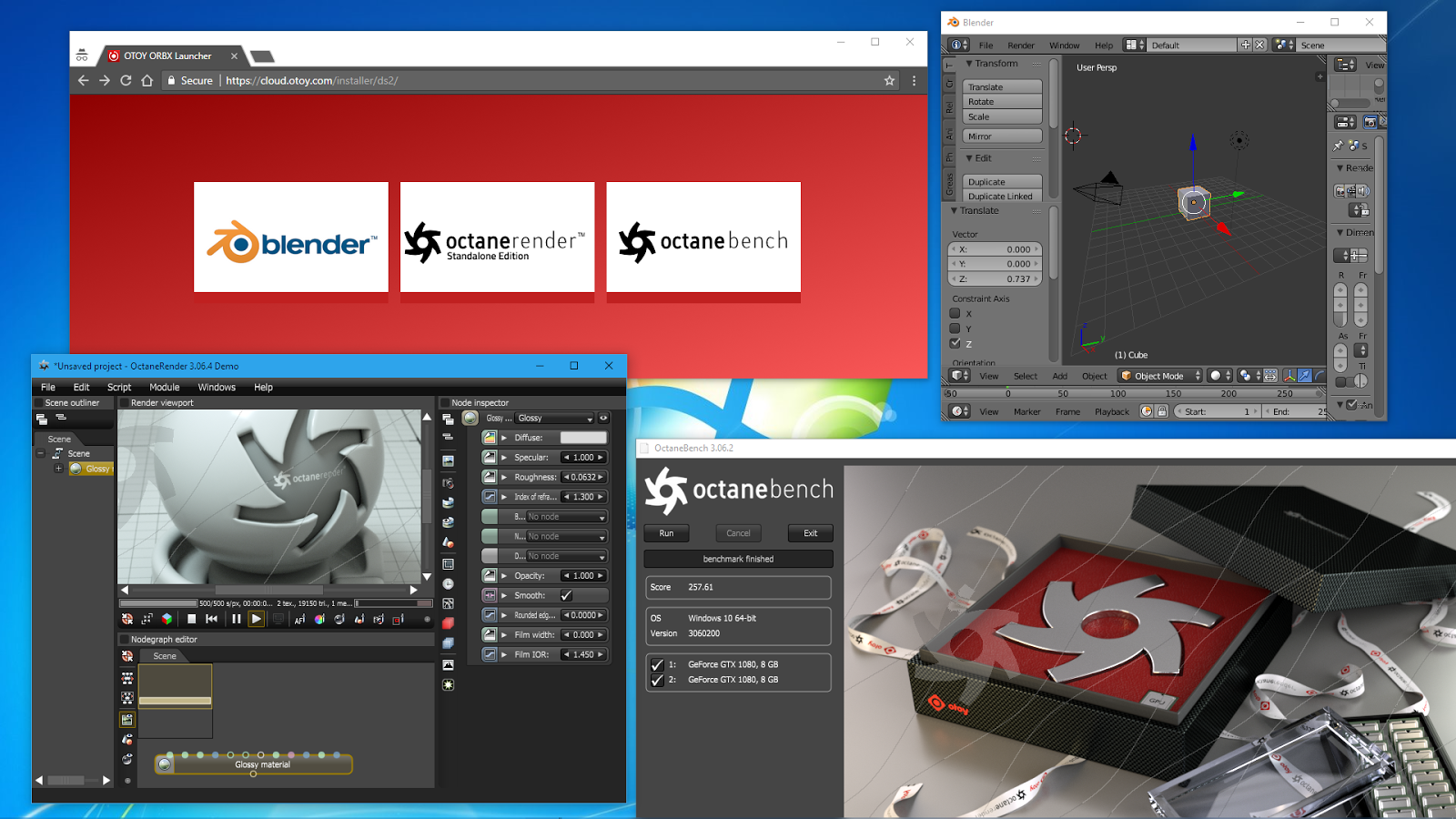Click the red cube icon in Node inspector sidebar
1456x819 pixels.
click(x=448, y=623)
